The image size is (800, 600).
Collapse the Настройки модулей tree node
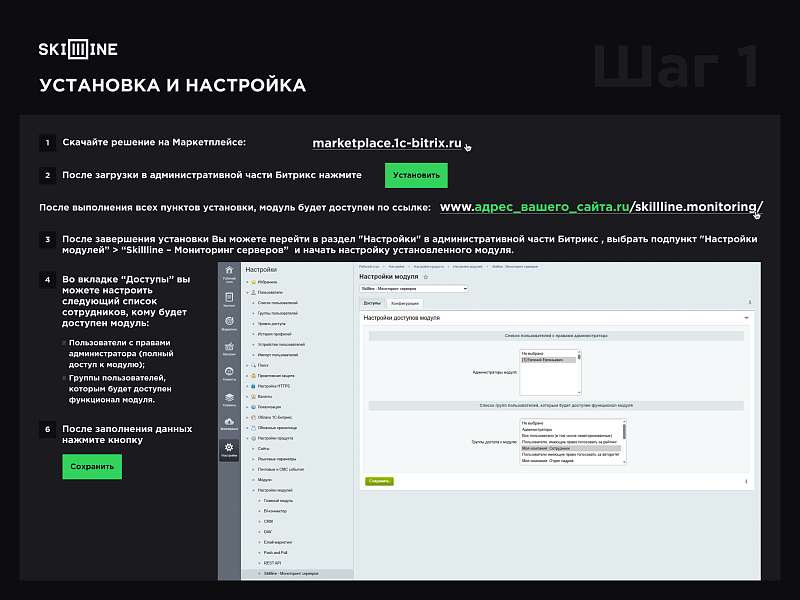pos(254,490)
